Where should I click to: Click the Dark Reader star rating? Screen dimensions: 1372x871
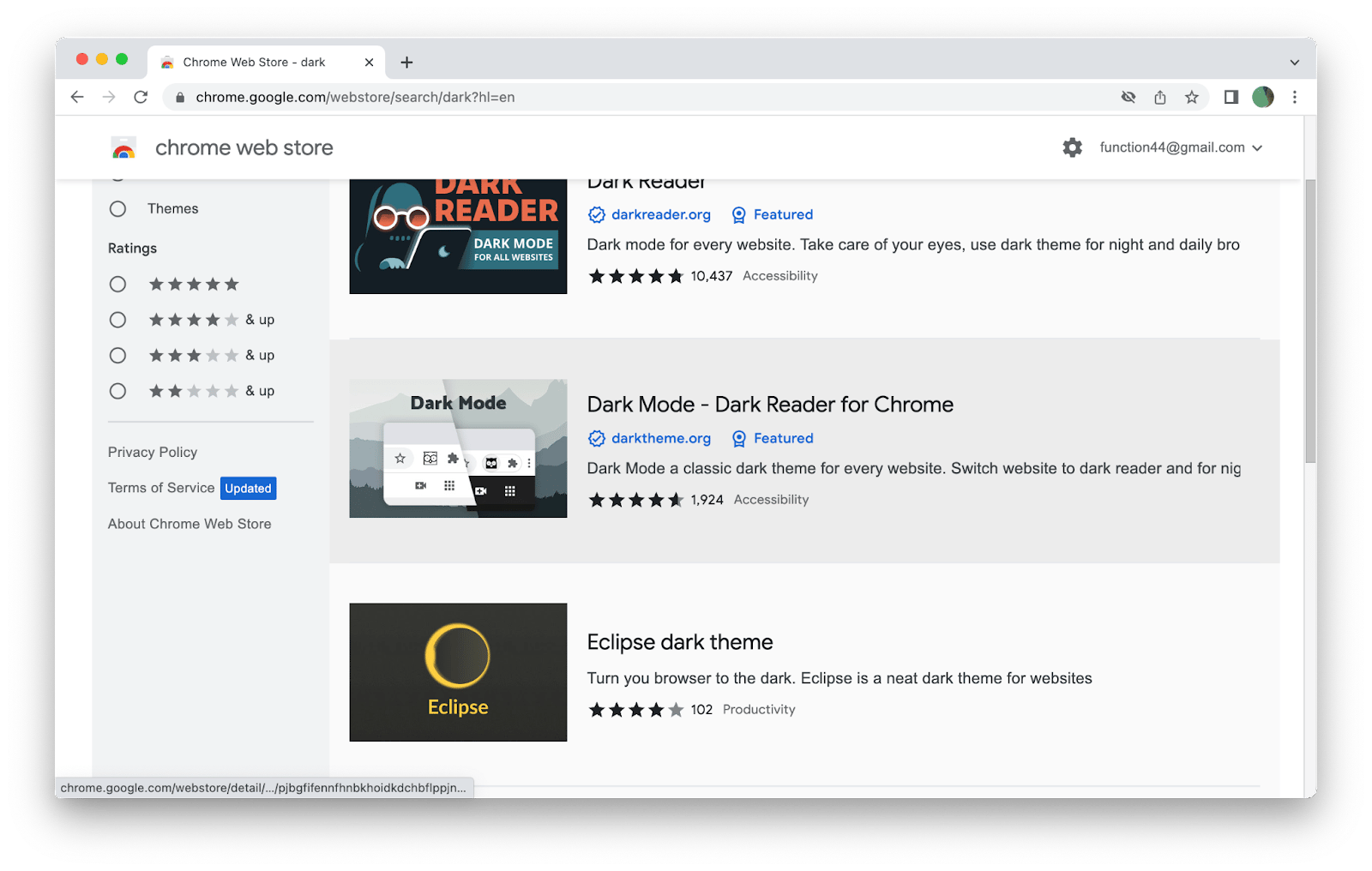pyautogui.click(x=635, y=276)
